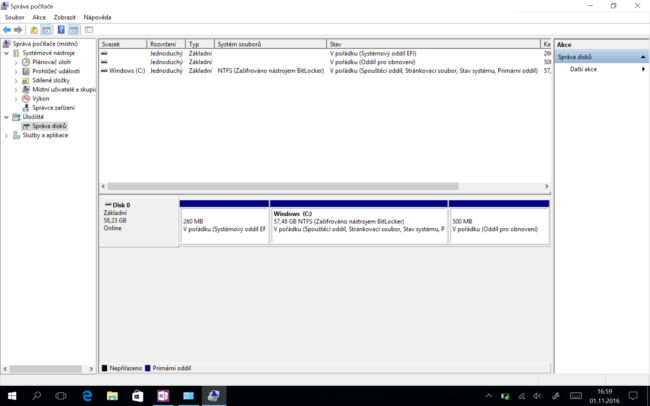Viewport: 650px width, 406px height.
Task: Click the Správce zařízení icon in tree
Action: [x=26, y=108]
